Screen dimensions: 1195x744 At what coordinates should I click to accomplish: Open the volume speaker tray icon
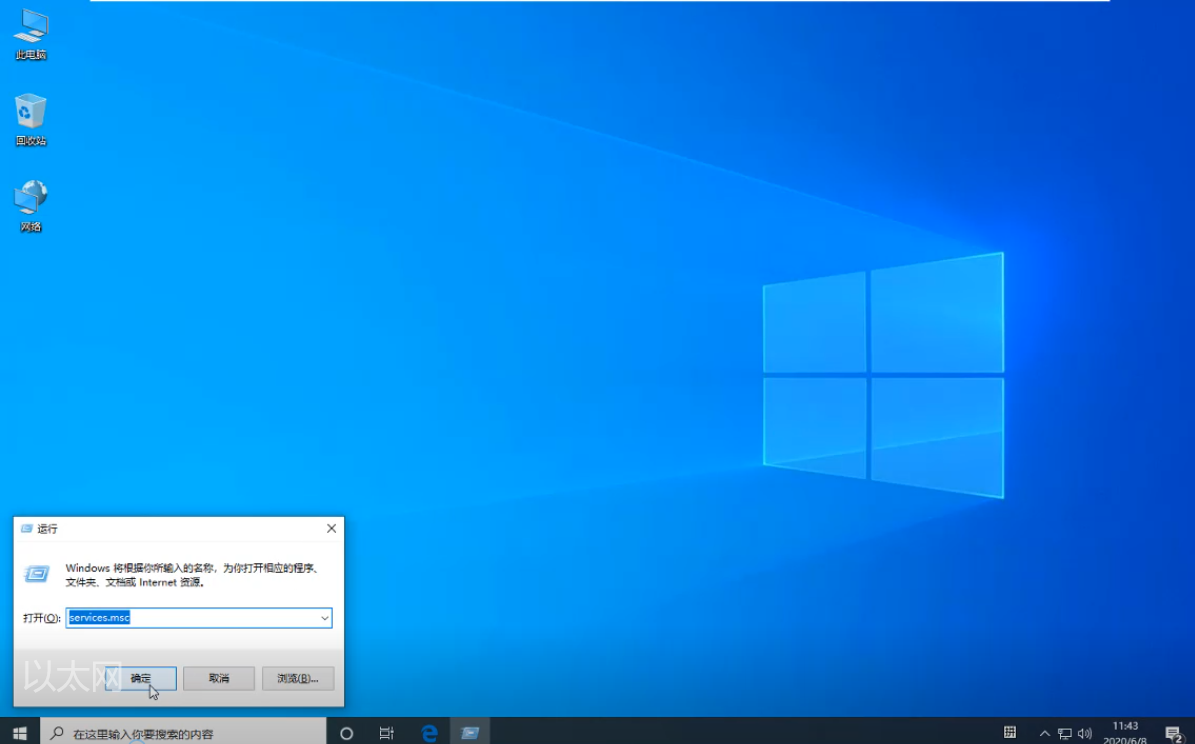(x=1085, y=733)
